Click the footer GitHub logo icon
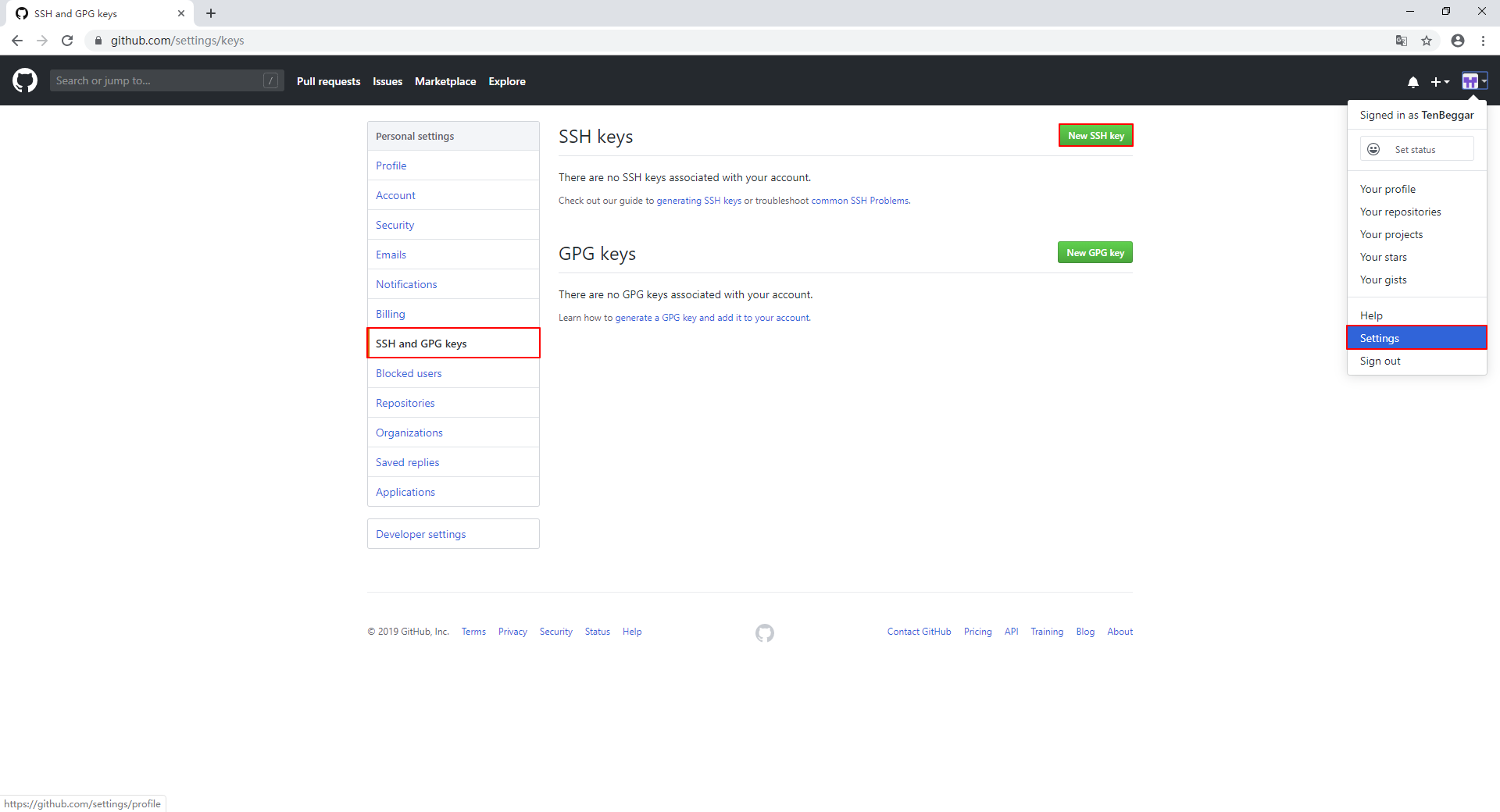This screenshot has width=1500, height=812. [765, 632]
